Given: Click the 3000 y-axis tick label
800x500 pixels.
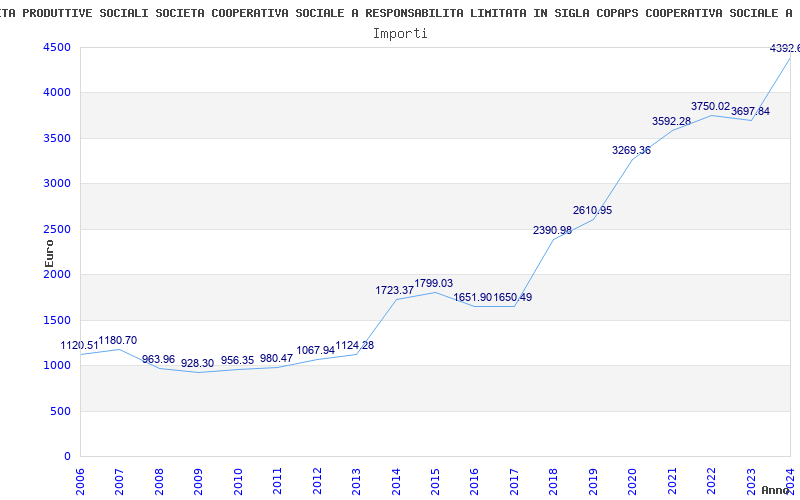Looking at the screenshot, I should (x=58, y=184).
